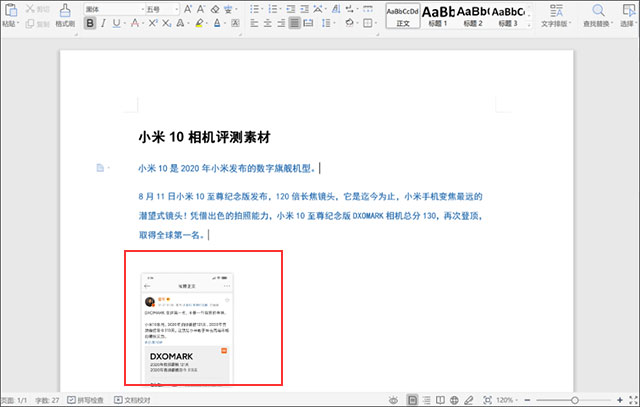Screen dimensions: 640x407
Task: Click the sort icon
Action: pos(336,9)
